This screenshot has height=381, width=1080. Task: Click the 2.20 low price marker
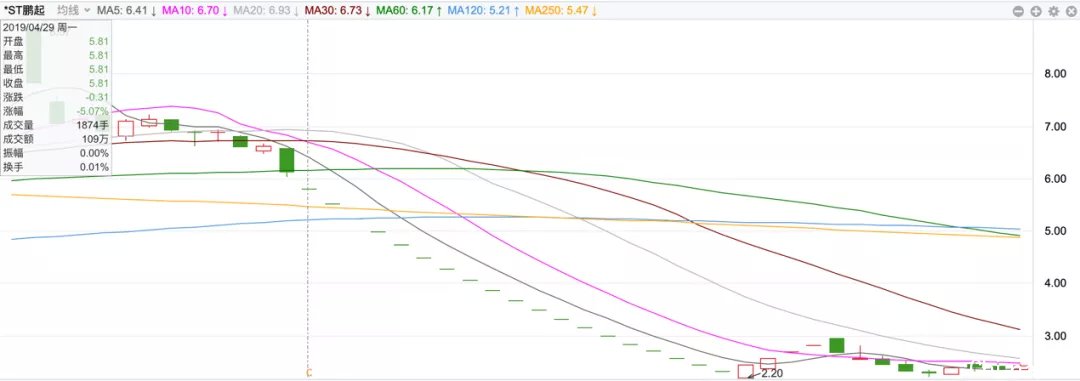(x=771, y=374)
